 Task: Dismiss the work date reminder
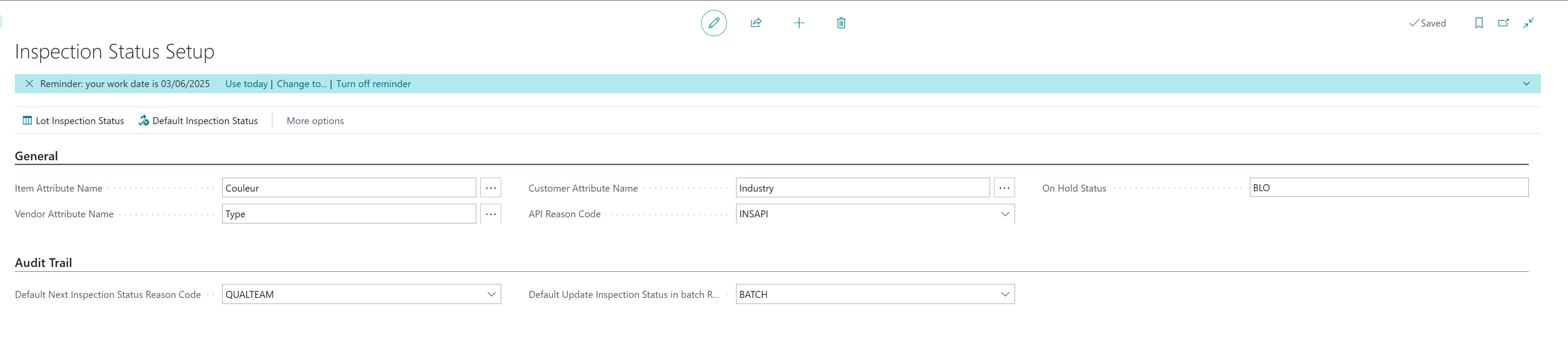point(29,84)
